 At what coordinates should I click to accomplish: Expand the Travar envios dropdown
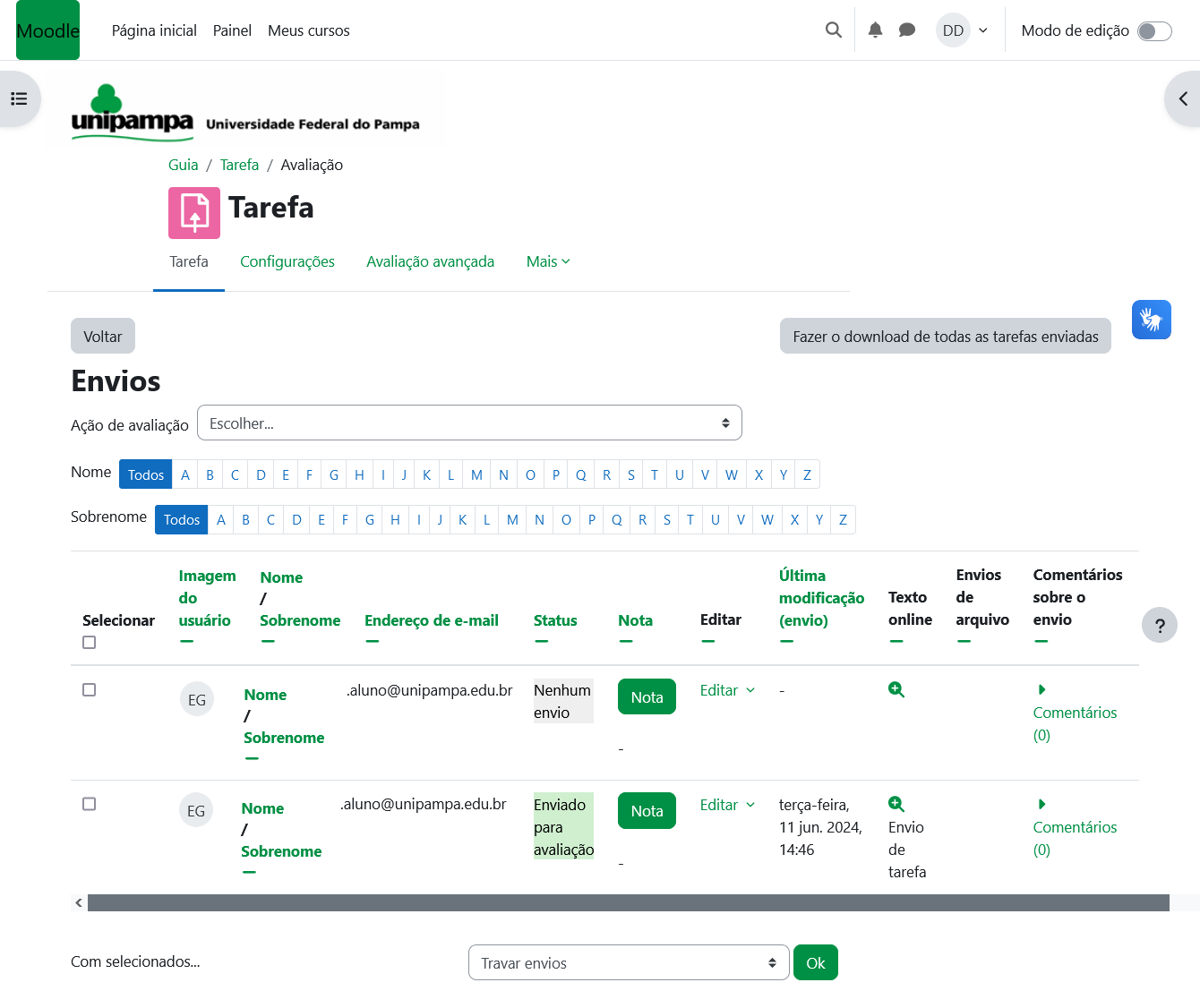[628, 963]
